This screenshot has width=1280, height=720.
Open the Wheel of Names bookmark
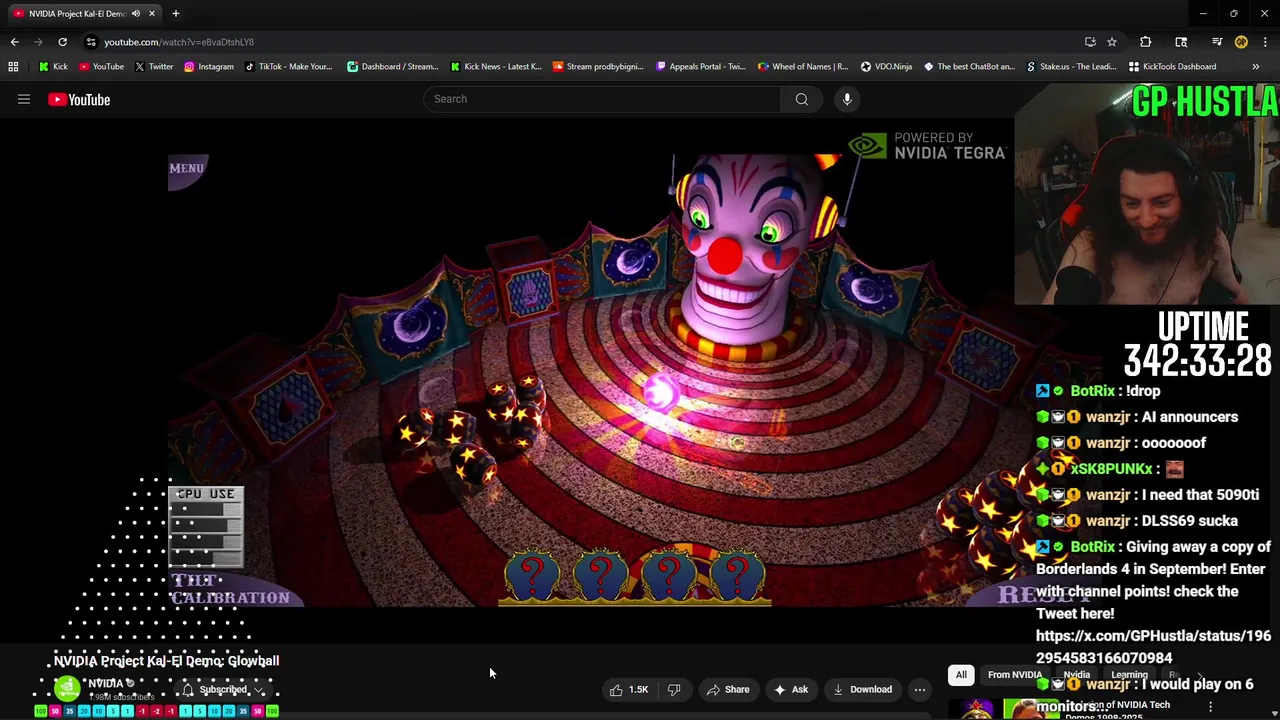[803, 67]
